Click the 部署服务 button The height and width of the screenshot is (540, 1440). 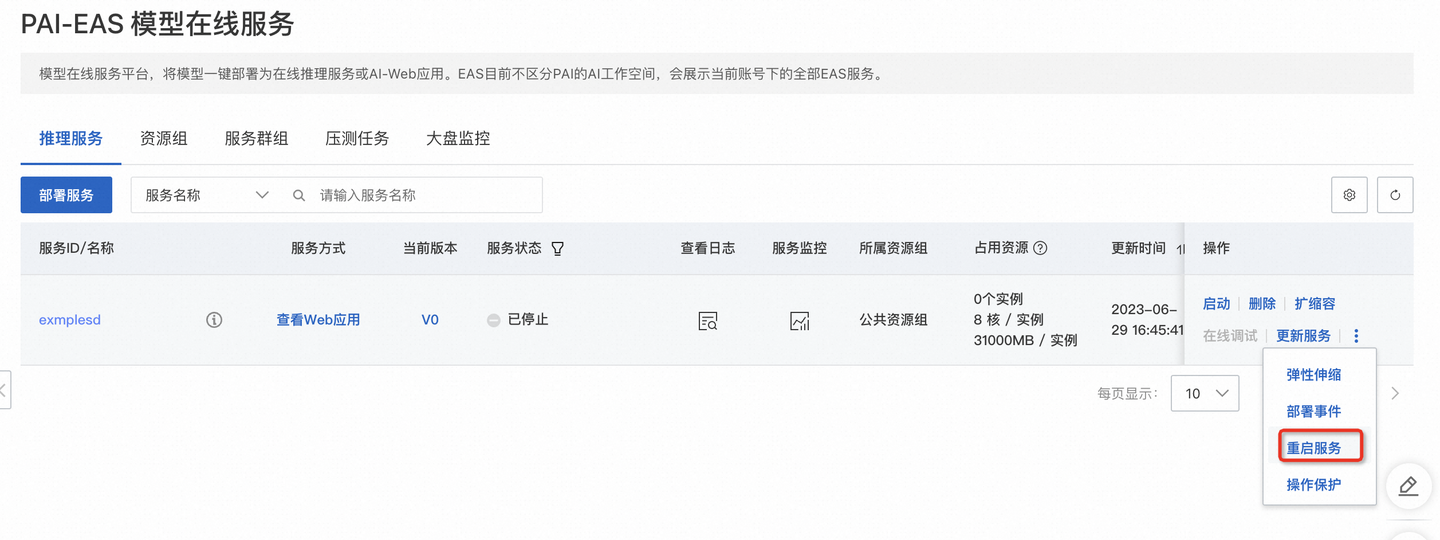[x=66, y=195]
